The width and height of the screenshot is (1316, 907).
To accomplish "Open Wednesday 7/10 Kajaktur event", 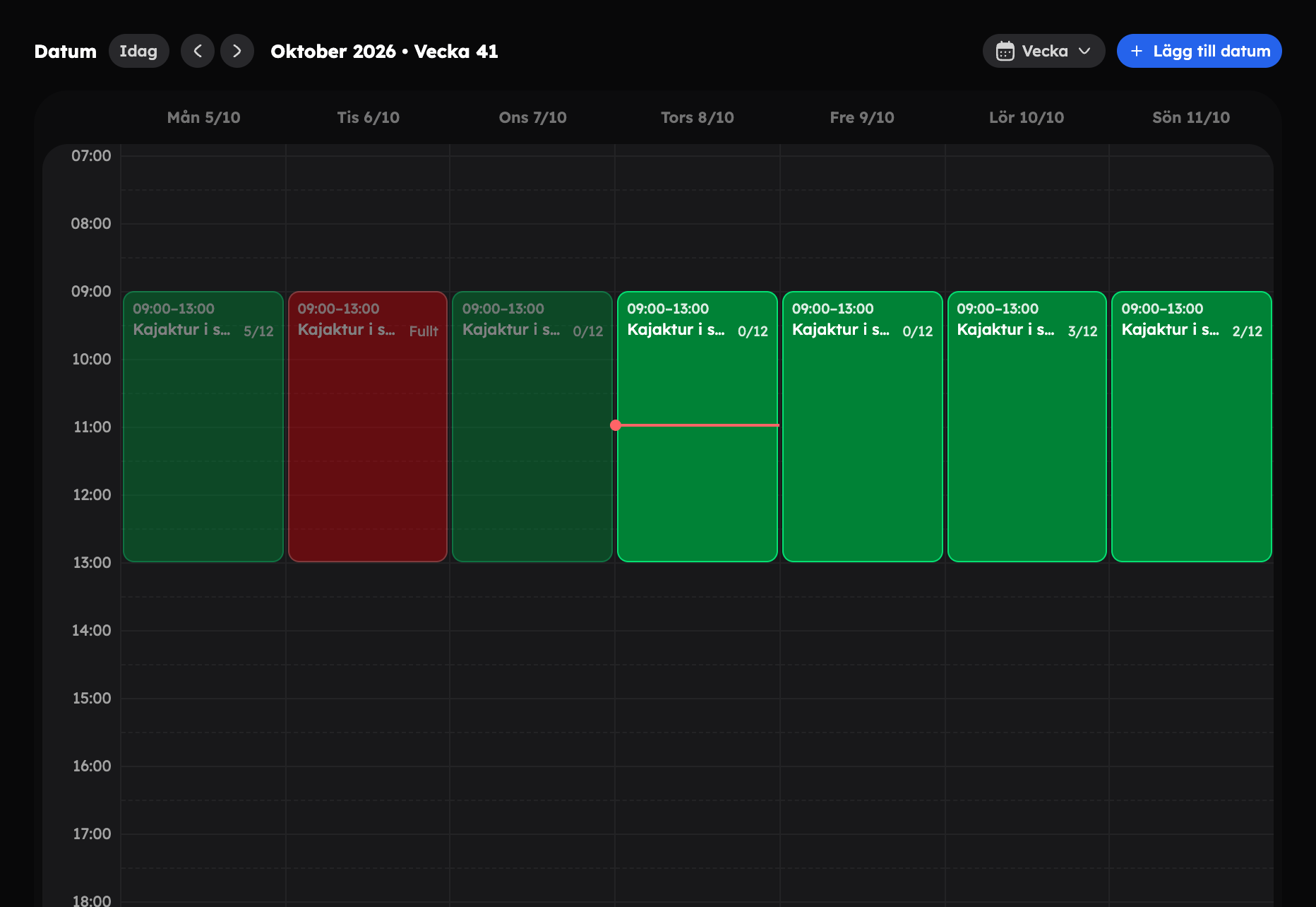I will (532, 427).
